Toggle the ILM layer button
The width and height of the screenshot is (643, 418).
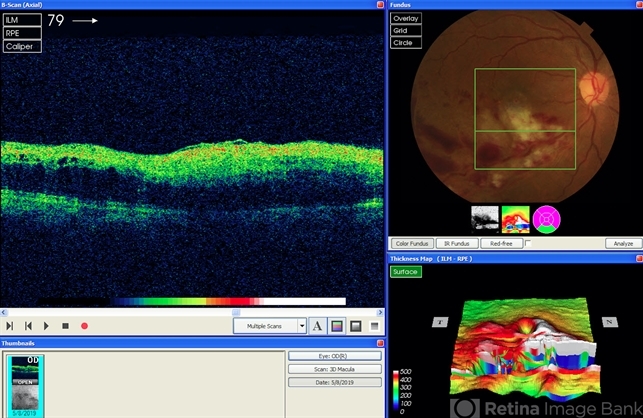click(22, 19)
